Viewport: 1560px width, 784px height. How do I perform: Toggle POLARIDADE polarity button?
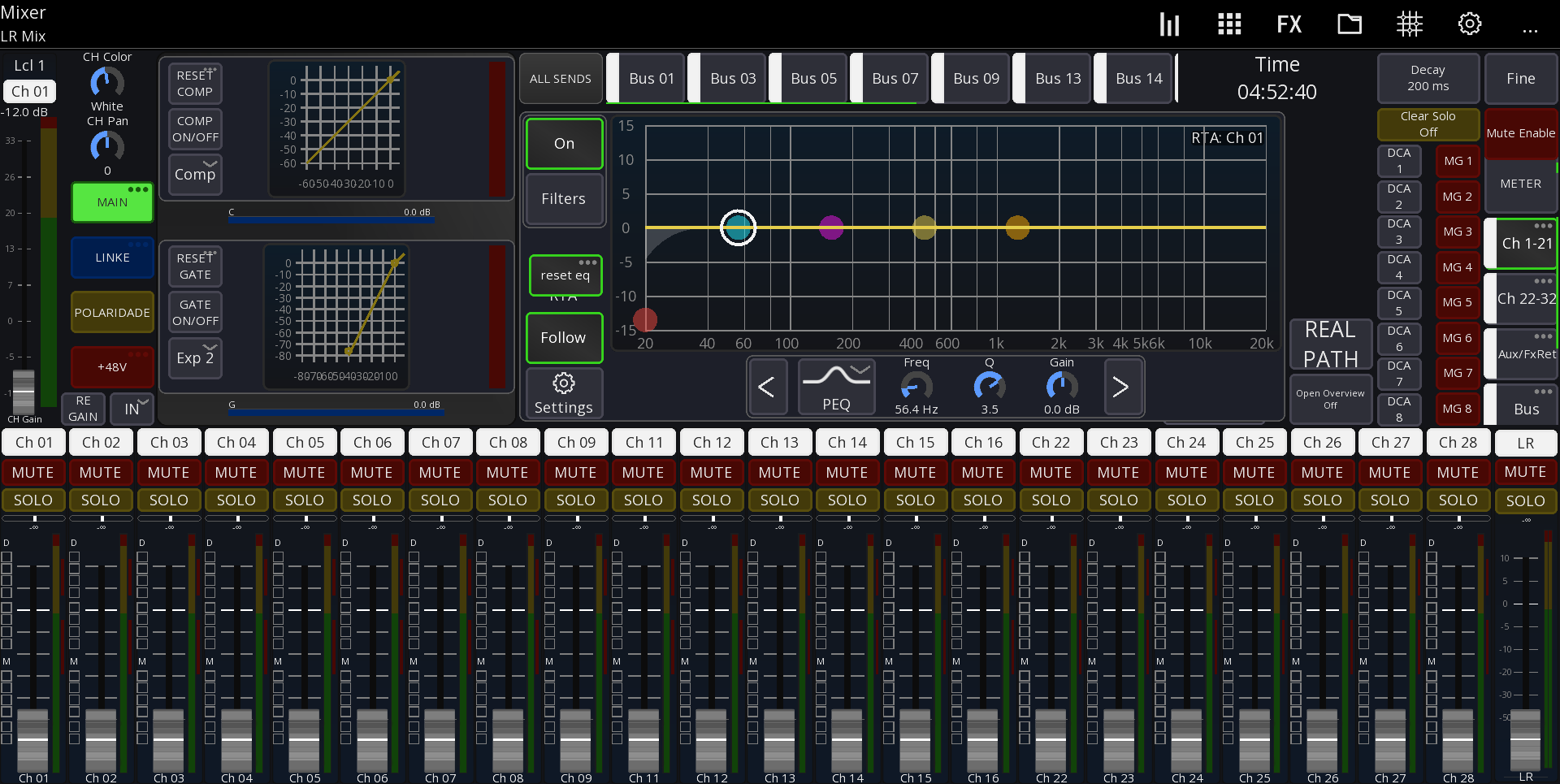tap(112, 312)
